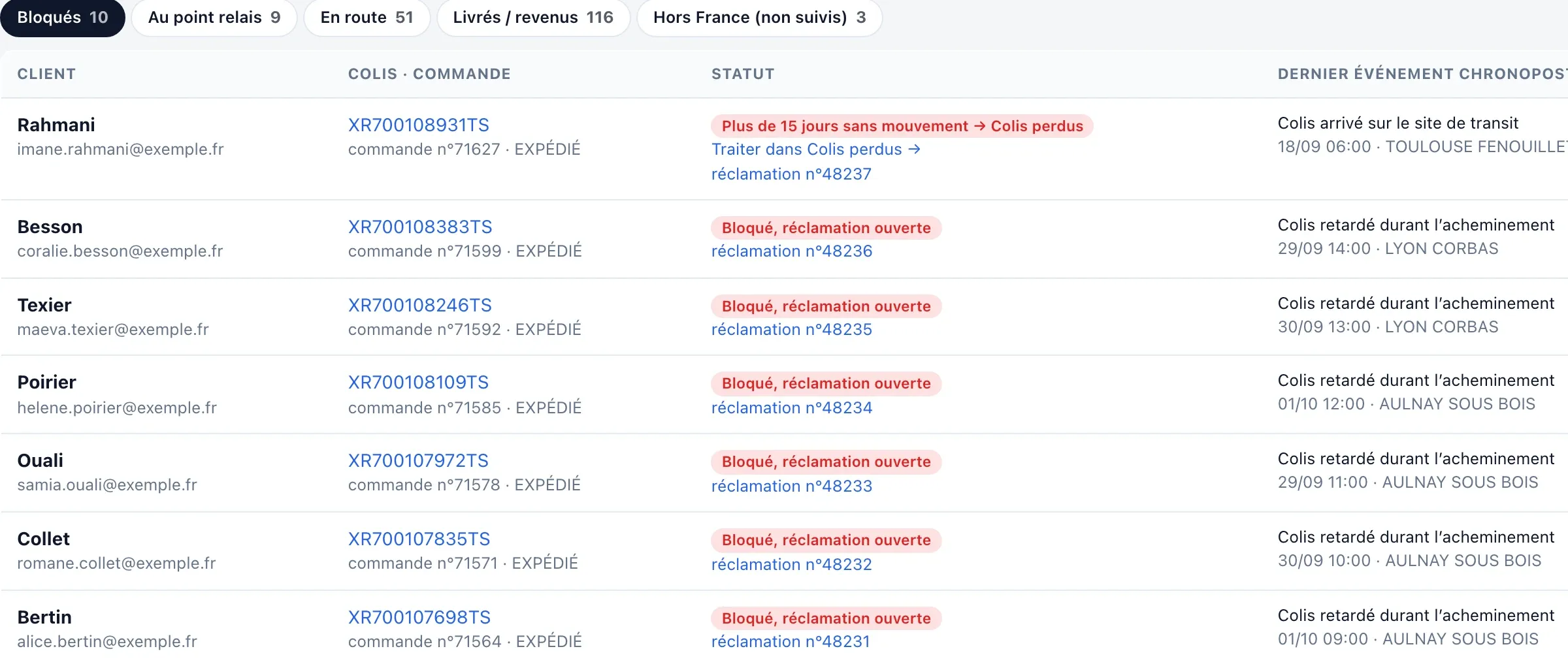The height and width of the screenshot is (666, 1568).
Task: Click the client name Texier
Action: (44, 305)
